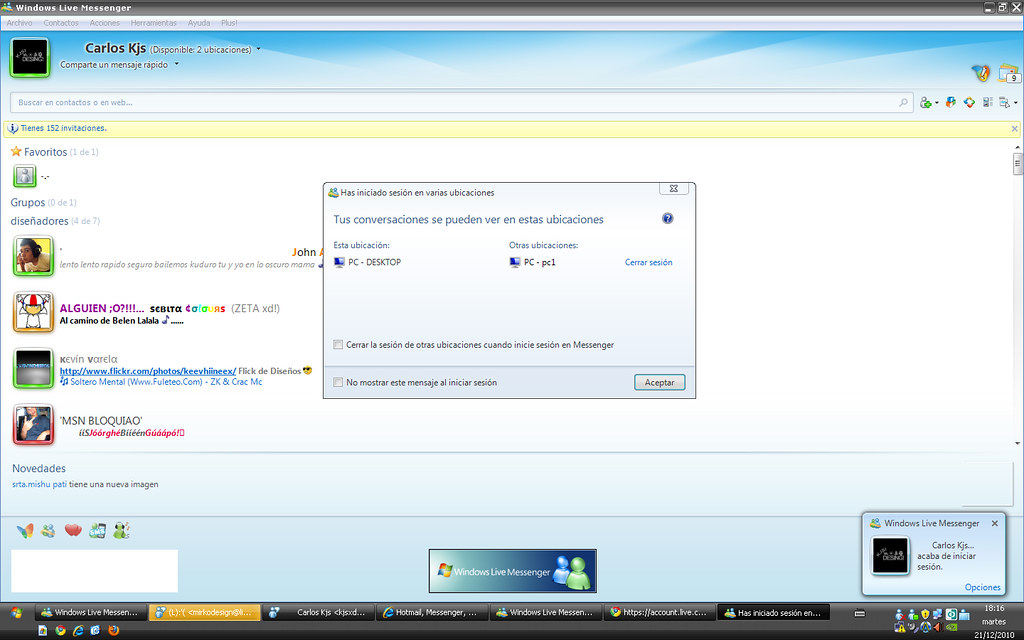The image size is (1024, 640).
Task: Open the email inbox icon showing 9
Action: point(1009,72)
